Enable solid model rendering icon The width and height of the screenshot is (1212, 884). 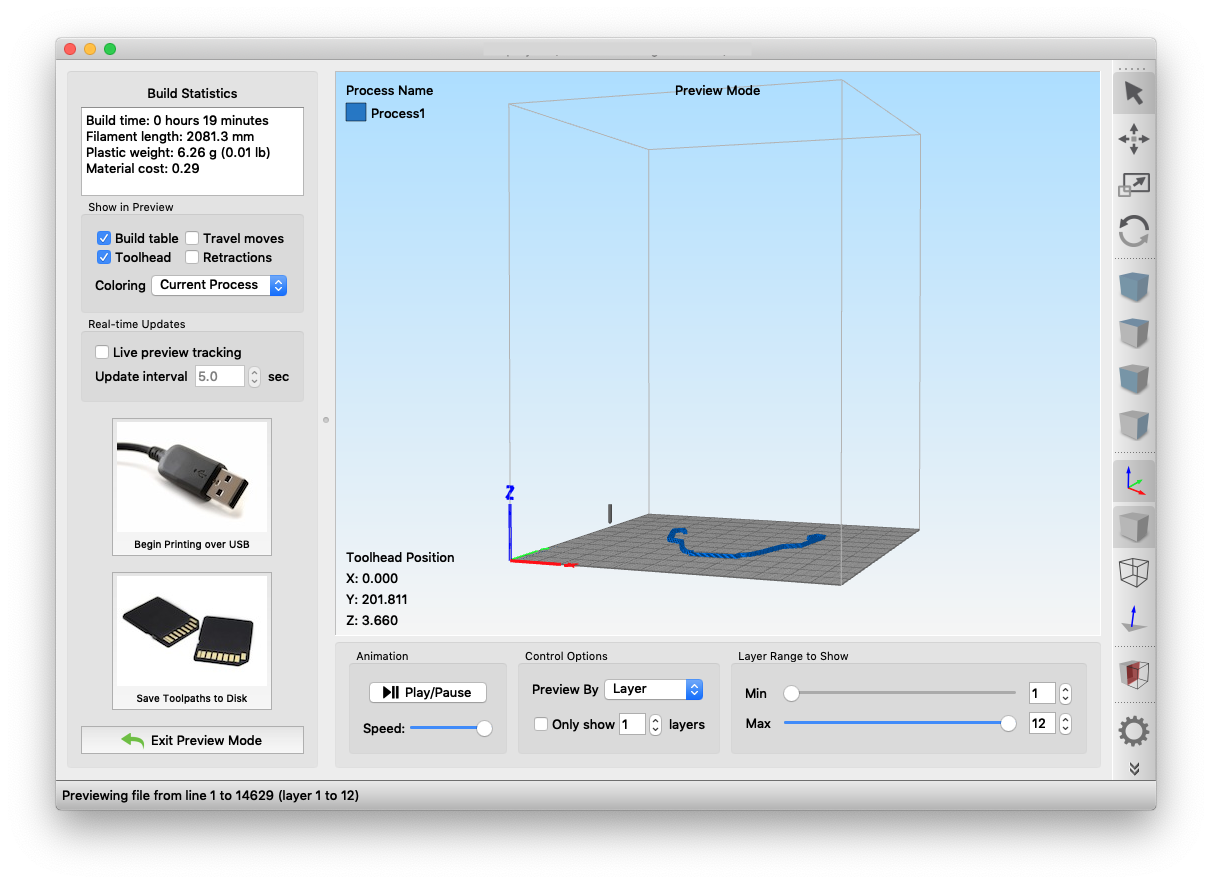1133,526
